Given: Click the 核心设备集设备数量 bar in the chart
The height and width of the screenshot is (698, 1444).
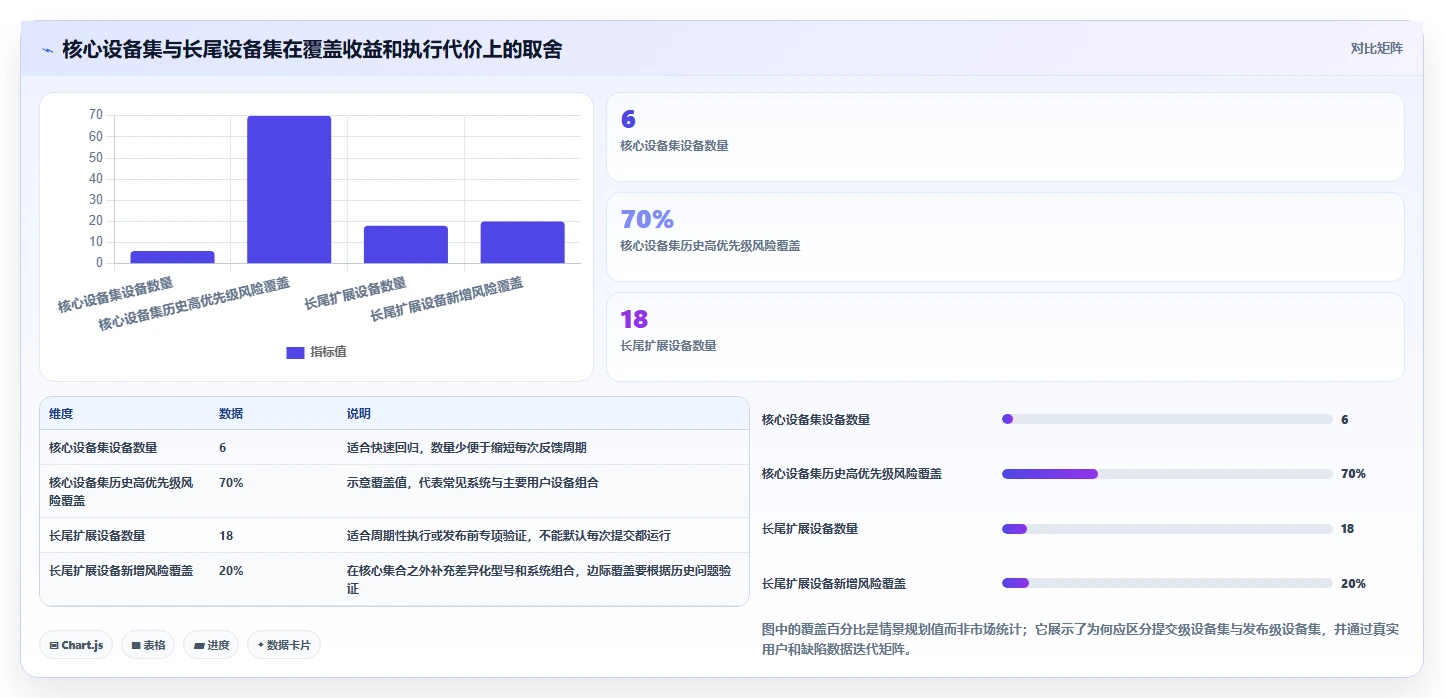Looking at the screenshot, I should pyautogui.click(x=172, y=258).
